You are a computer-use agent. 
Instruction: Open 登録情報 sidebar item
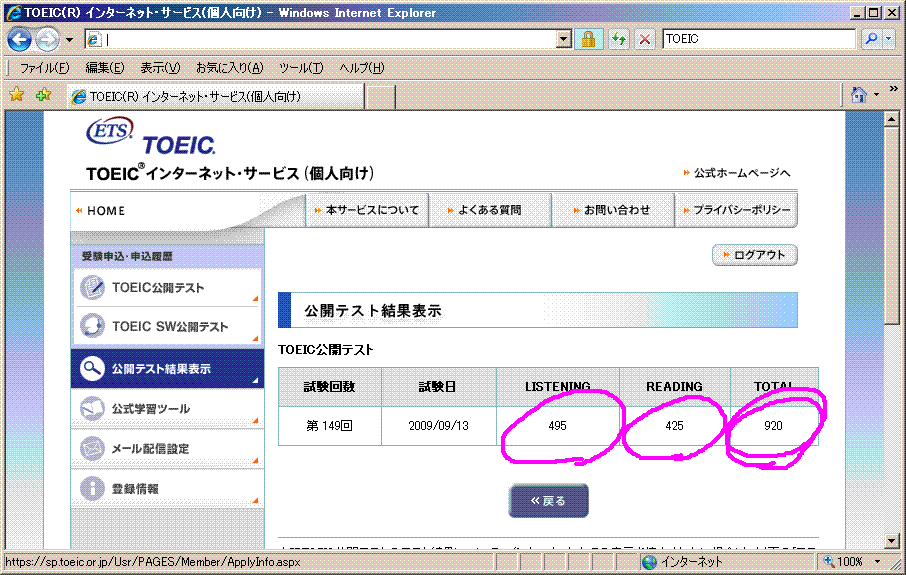[x=167, y=488]
